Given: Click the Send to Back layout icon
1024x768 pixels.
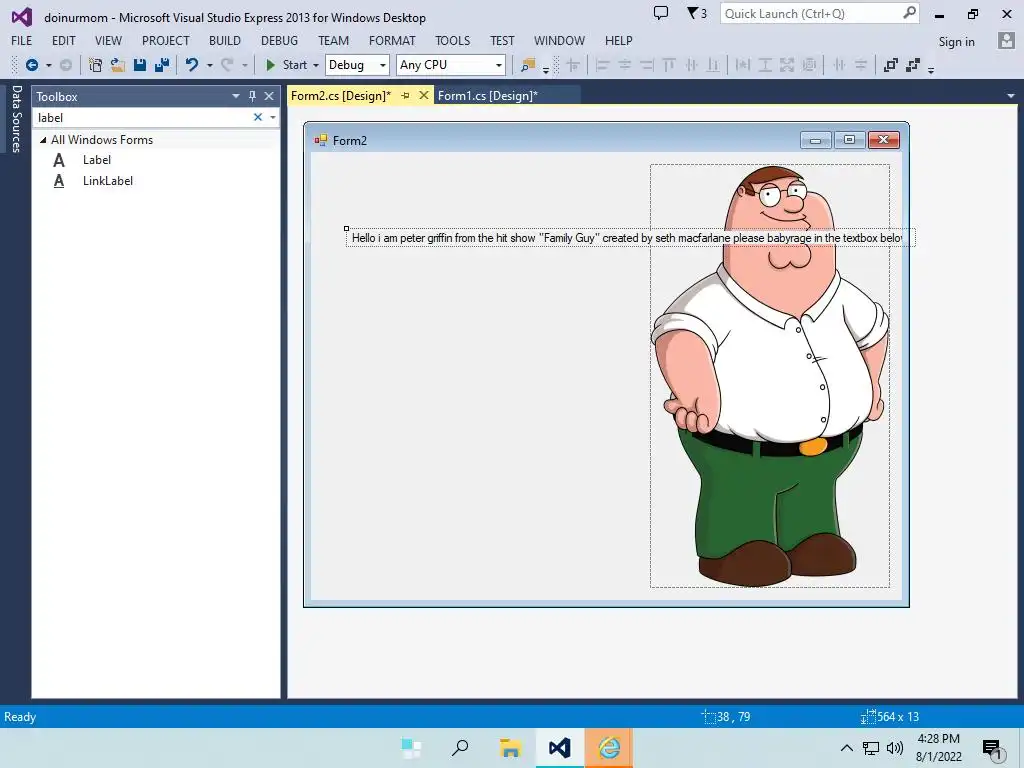Looking at the screenshot, I should click(913, 65).
